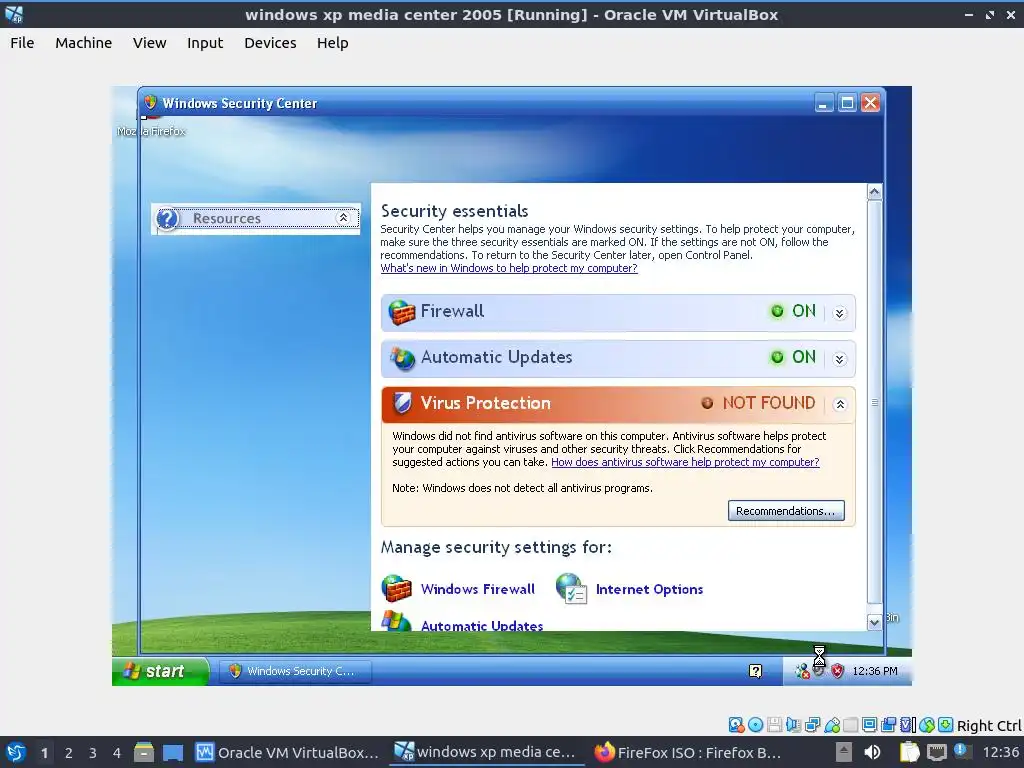Click the host wired network tray icon
Screen dimensions: 1024x768
click(x=936, y=752)
